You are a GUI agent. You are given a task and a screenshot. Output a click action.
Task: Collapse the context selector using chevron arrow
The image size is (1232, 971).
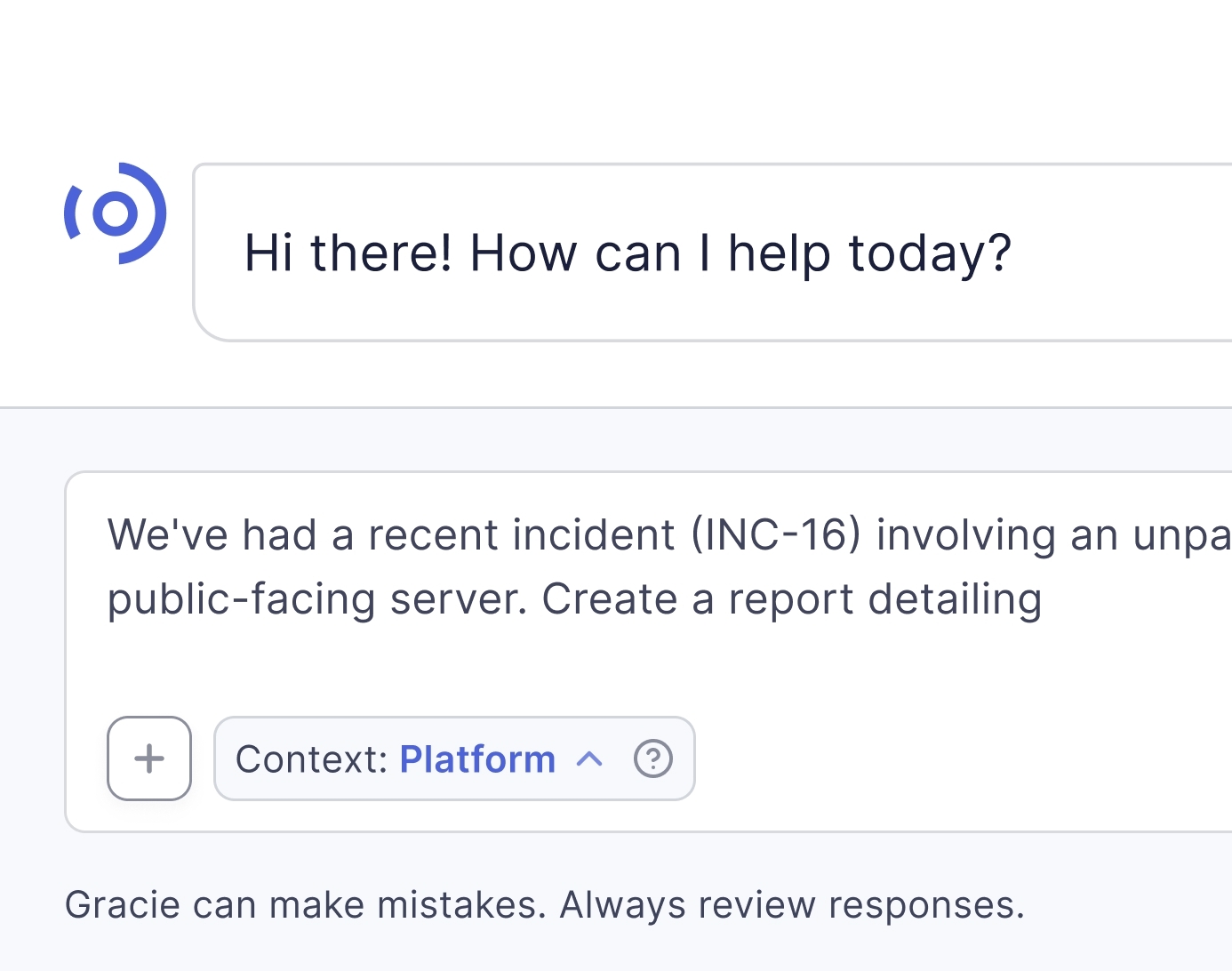[x=589, y=758]
